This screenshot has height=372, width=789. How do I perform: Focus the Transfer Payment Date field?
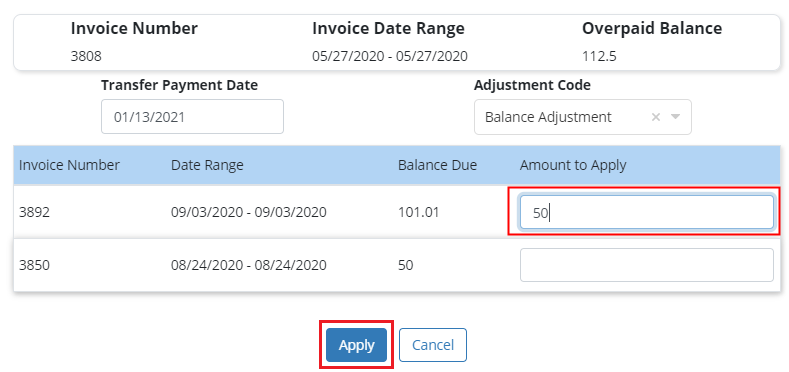tap(192, 117)
